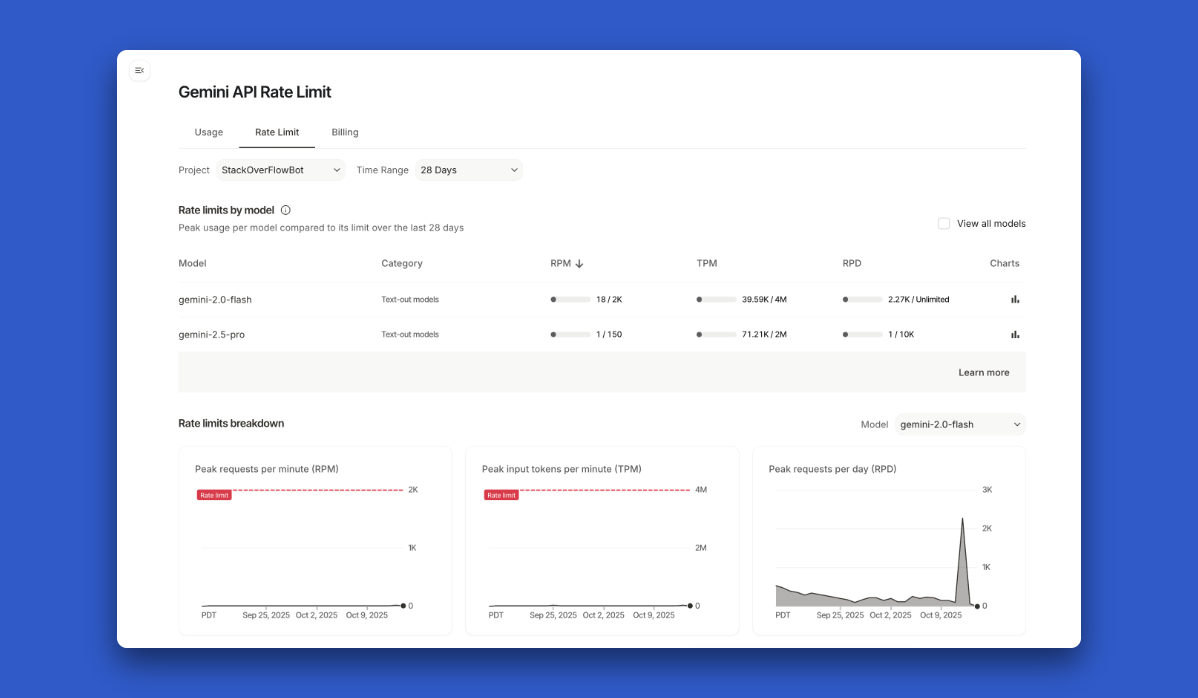1198x698 pixels.
Task: Click the Model column header
Action: tap(193, 263)
